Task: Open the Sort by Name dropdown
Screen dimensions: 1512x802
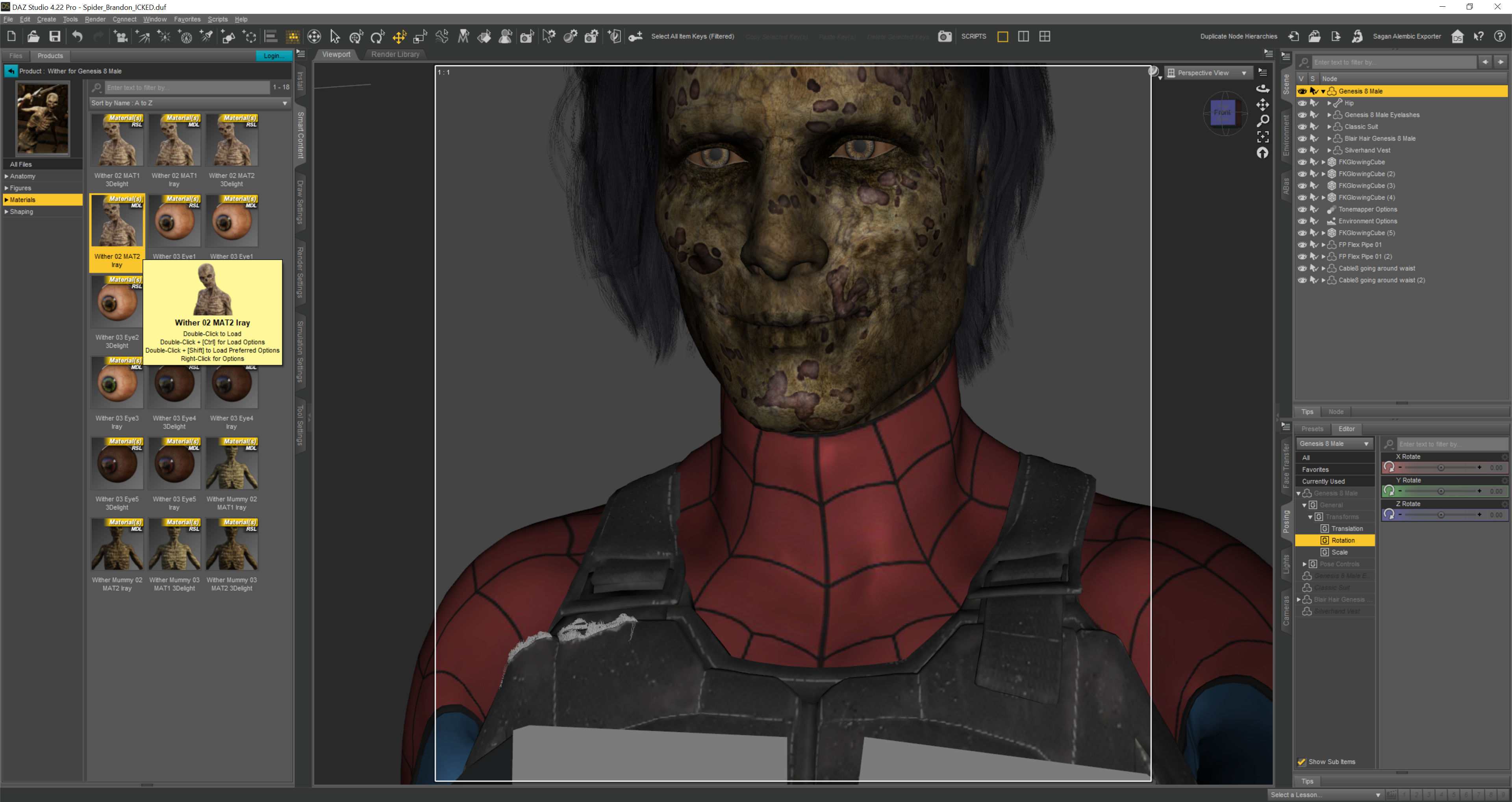Action: coord(189,103)
